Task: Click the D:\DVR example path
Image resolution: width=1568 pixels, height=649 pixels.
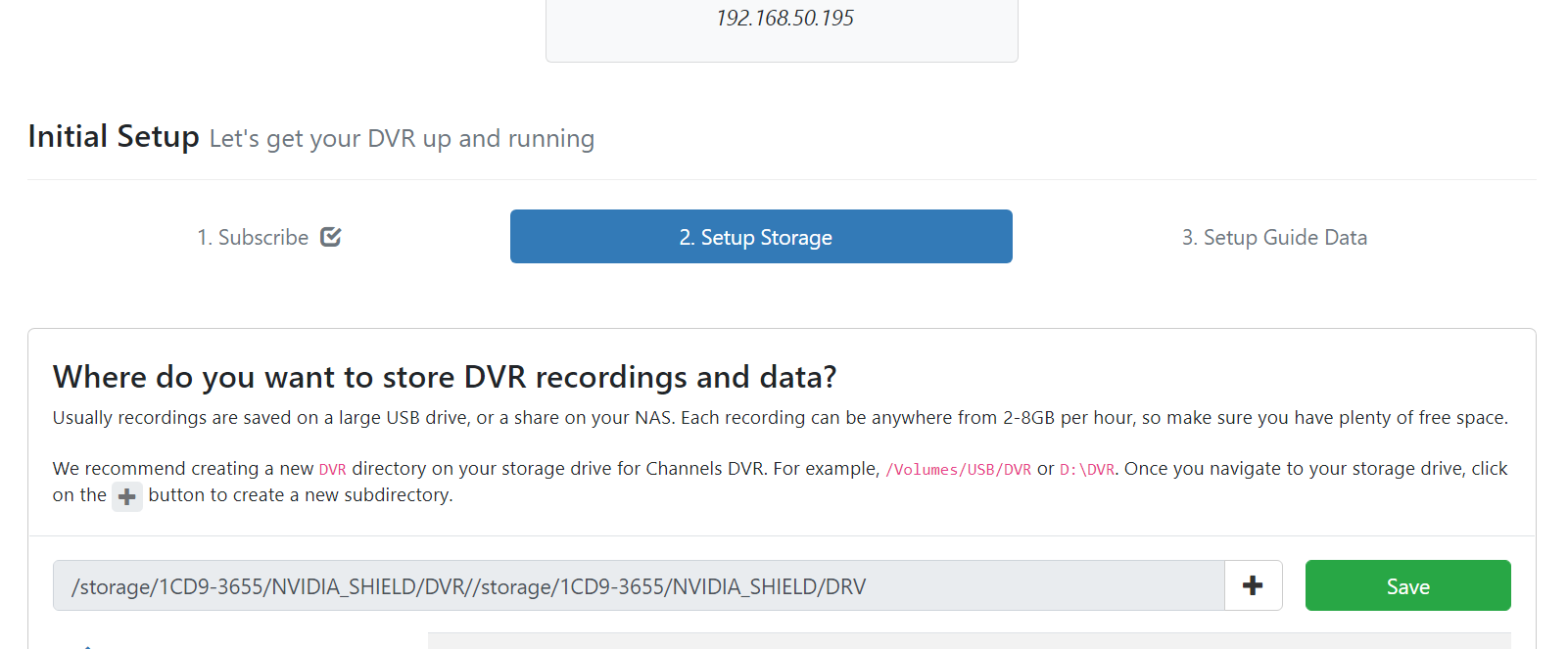Action: 1086,470
